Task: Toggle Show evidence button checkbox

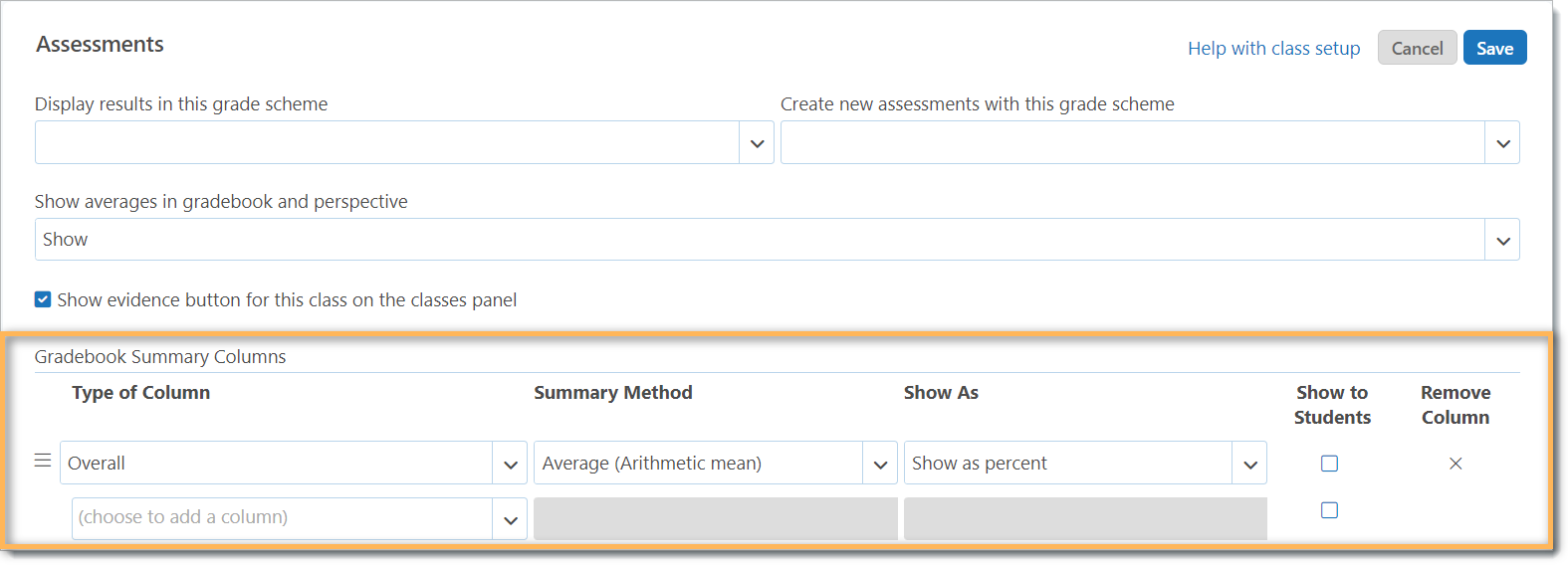Action: click(43, 299)
